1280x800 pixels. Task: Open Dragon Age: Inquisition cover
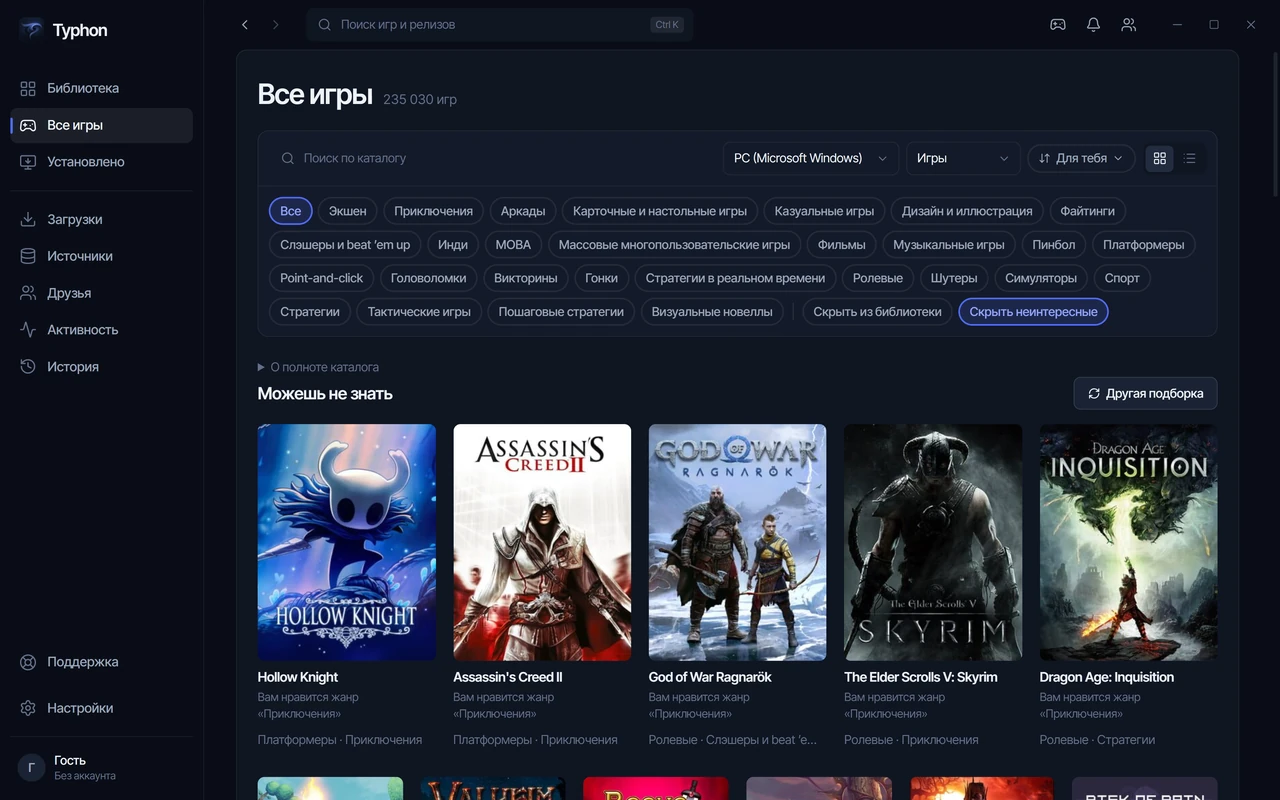1129,542
